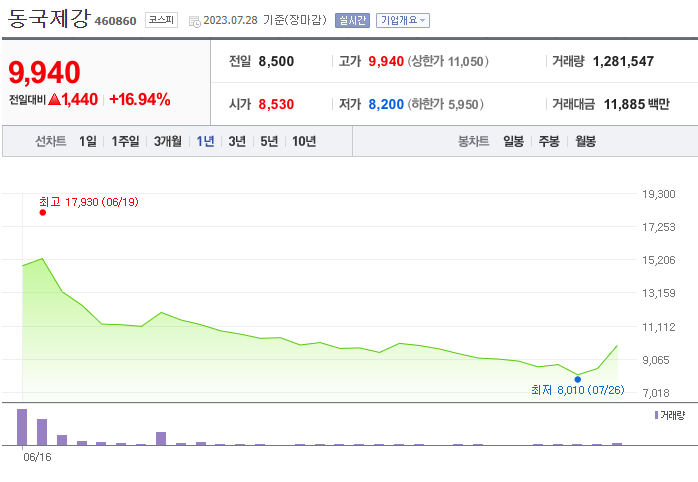
Task: Click the current price 9,940 in large red
Action: [x=45, y=72]
